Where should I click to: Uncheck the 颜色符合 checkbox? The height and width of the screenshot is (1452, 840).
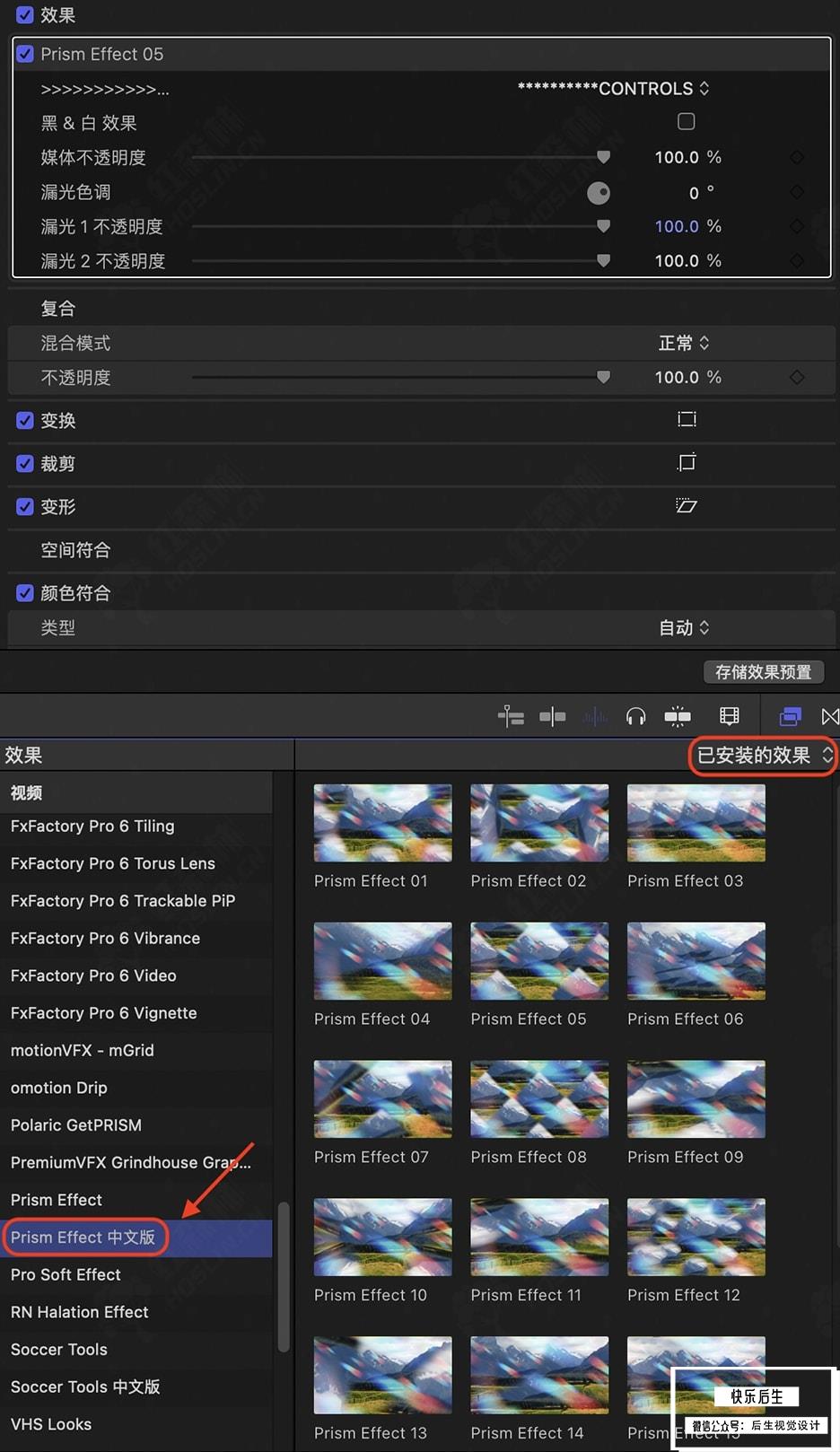pyautogui.click(x=25, y=593)
